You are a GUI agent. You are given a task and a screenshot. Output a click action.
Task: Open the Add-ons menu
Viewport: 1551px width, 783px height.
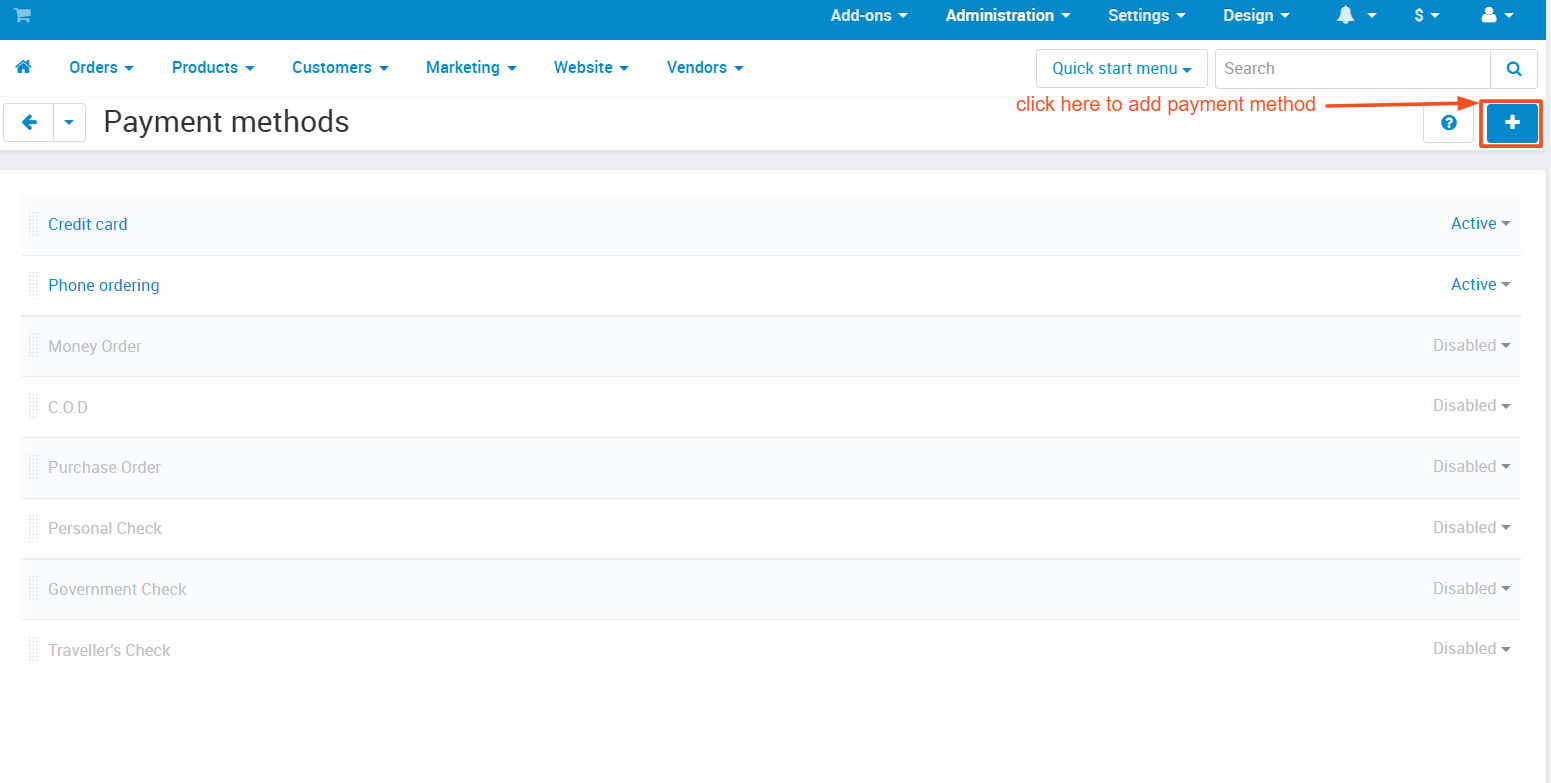pyautogui.click(x=869, y=15)
